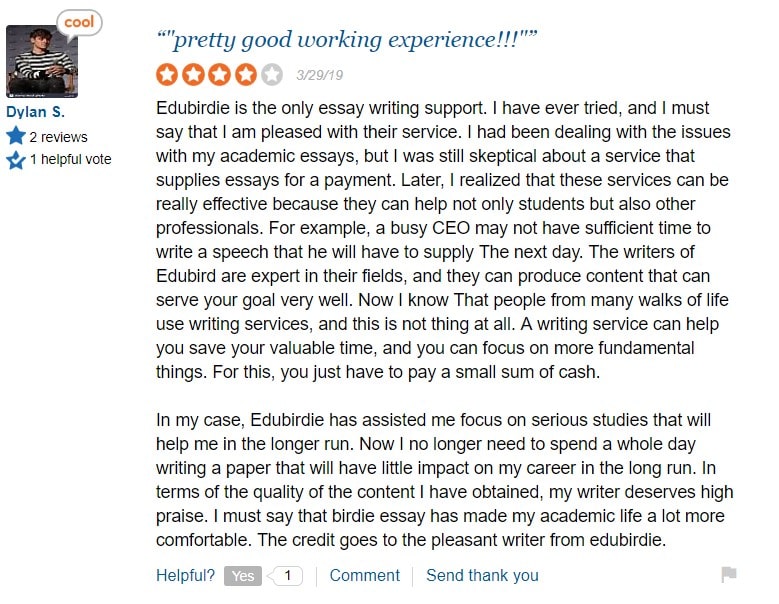Open the Comment link
The width and height of the screenshot is (779, 604).
pos(365,575)
